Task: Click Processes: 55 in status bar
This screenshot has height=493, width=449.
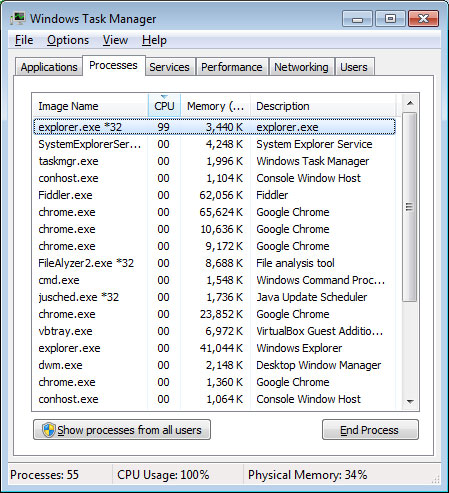Action: 44,475
